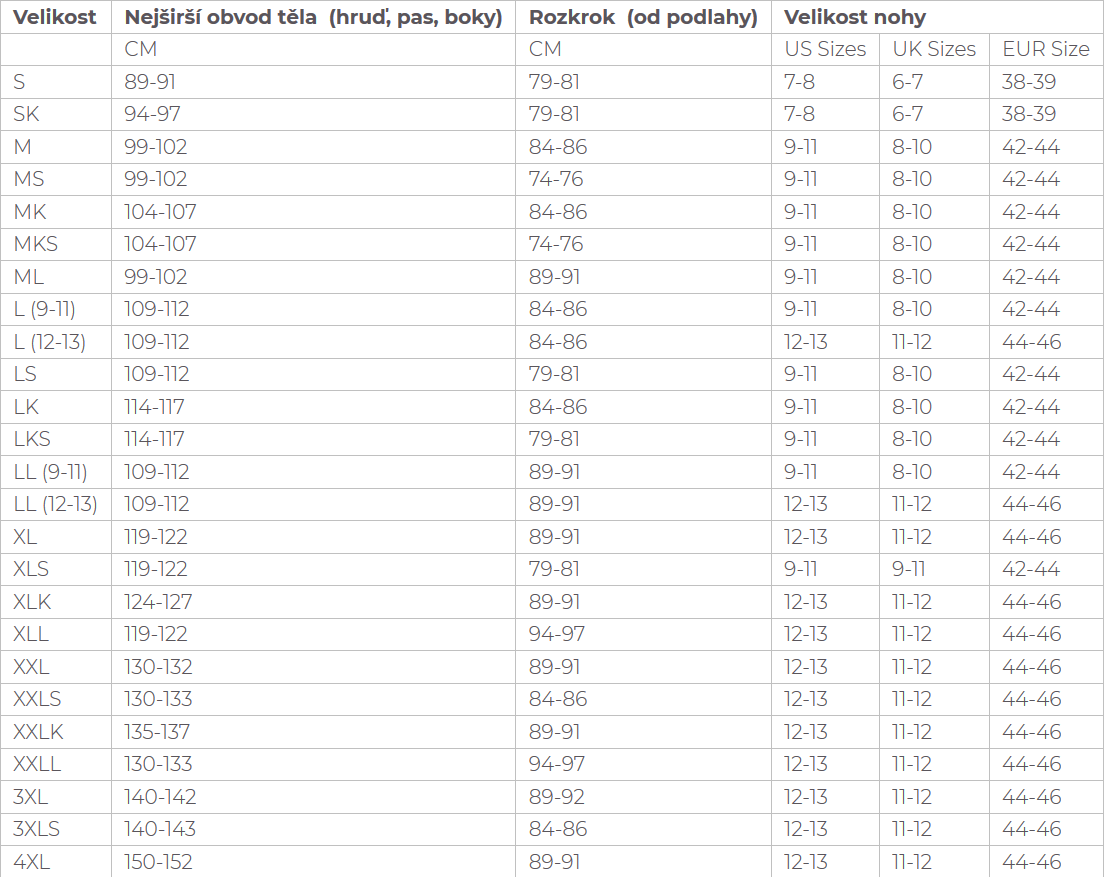Image resolution: width=1105 pixels, height=877 pixels.
Task: Select the Nejširší obvod těla column header
Action: click(313, 18)
